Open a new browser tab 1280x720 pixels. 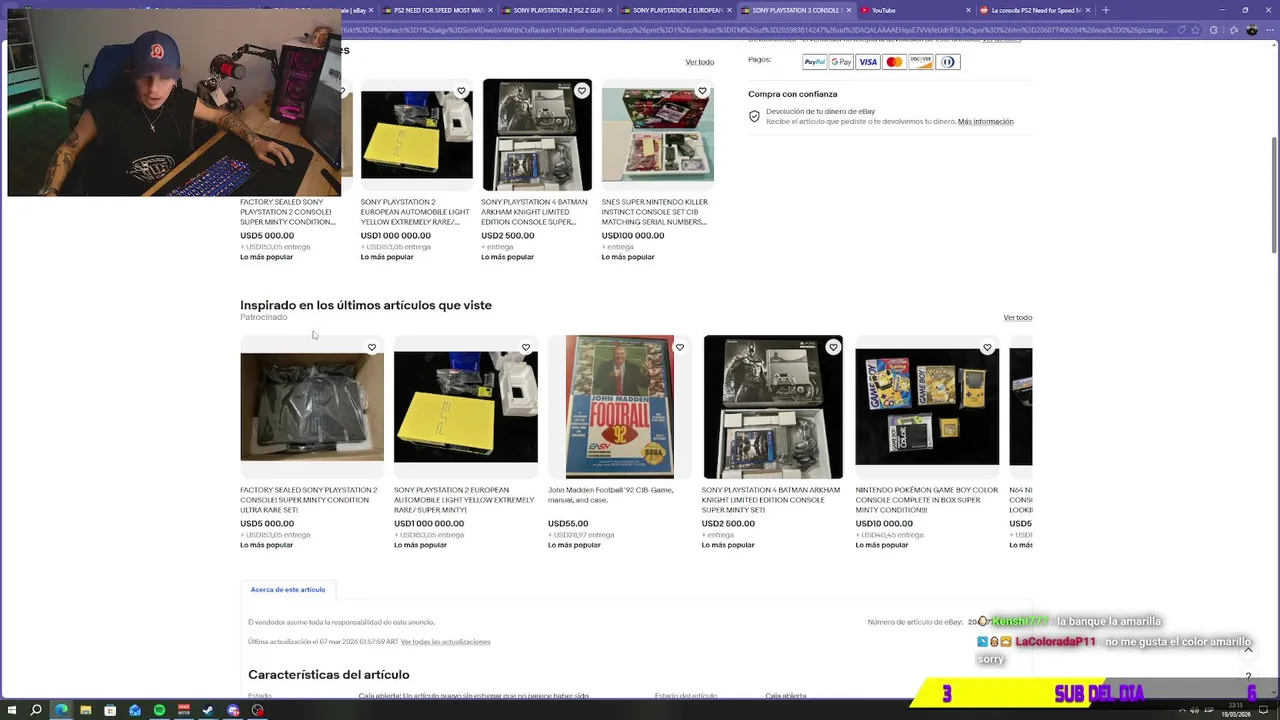[x=1105, y=10]
